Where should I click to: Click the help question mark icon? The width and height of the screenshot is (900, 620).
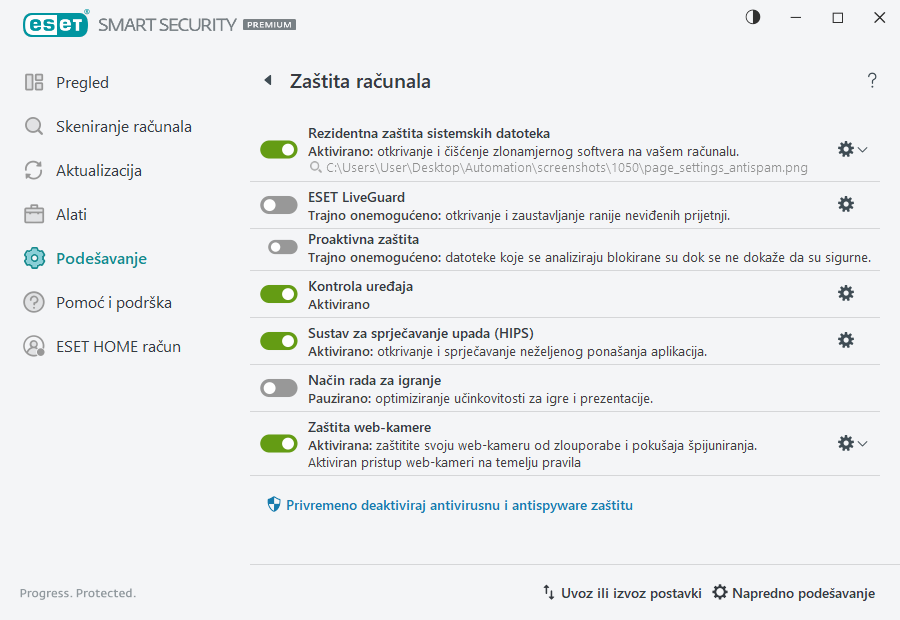pos(871,80)
